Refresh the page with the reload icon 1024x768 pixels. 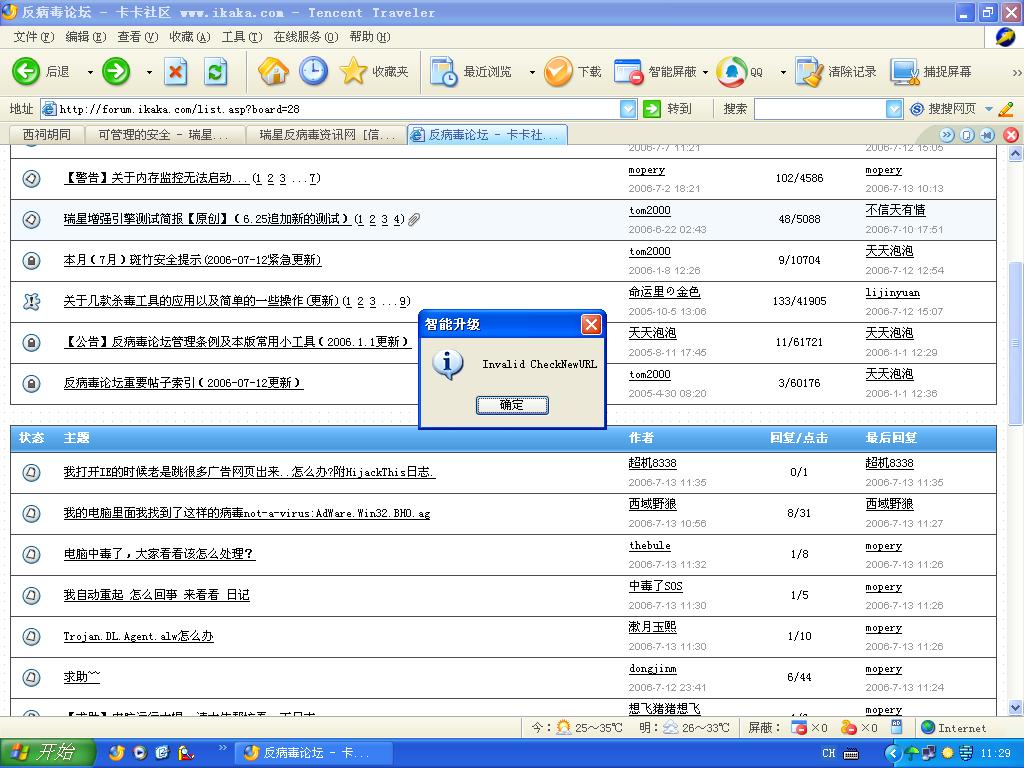point(215,71)
